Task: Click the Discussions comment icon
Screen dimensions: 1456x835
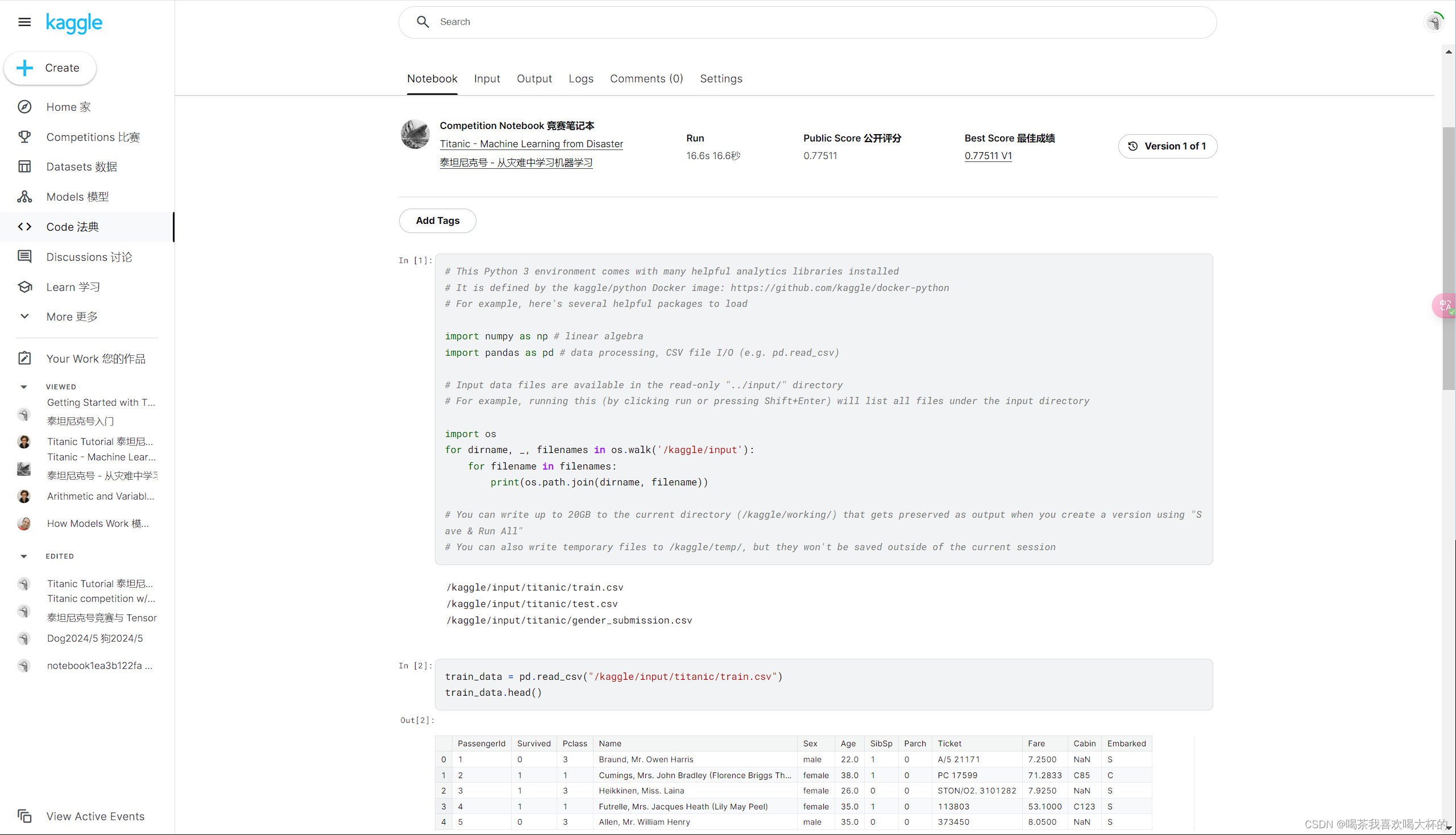Action: (24, 256)
